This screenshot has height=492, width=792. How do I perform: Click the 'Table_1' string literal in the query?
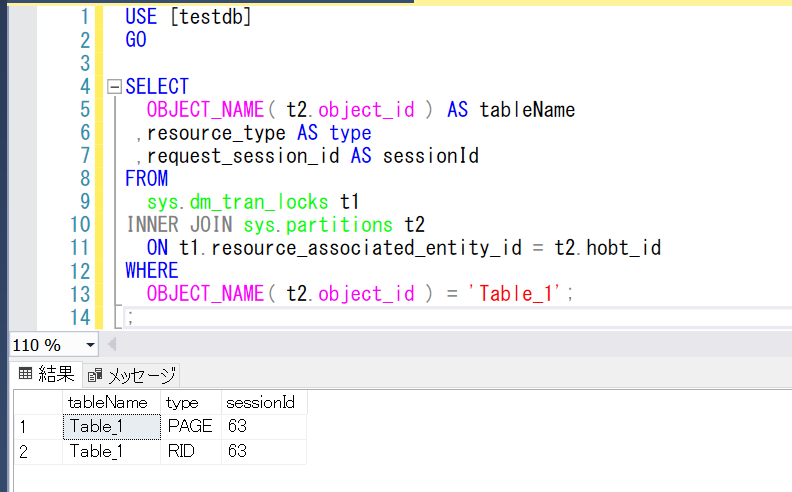pyautogui.click(x=514, y=293)
